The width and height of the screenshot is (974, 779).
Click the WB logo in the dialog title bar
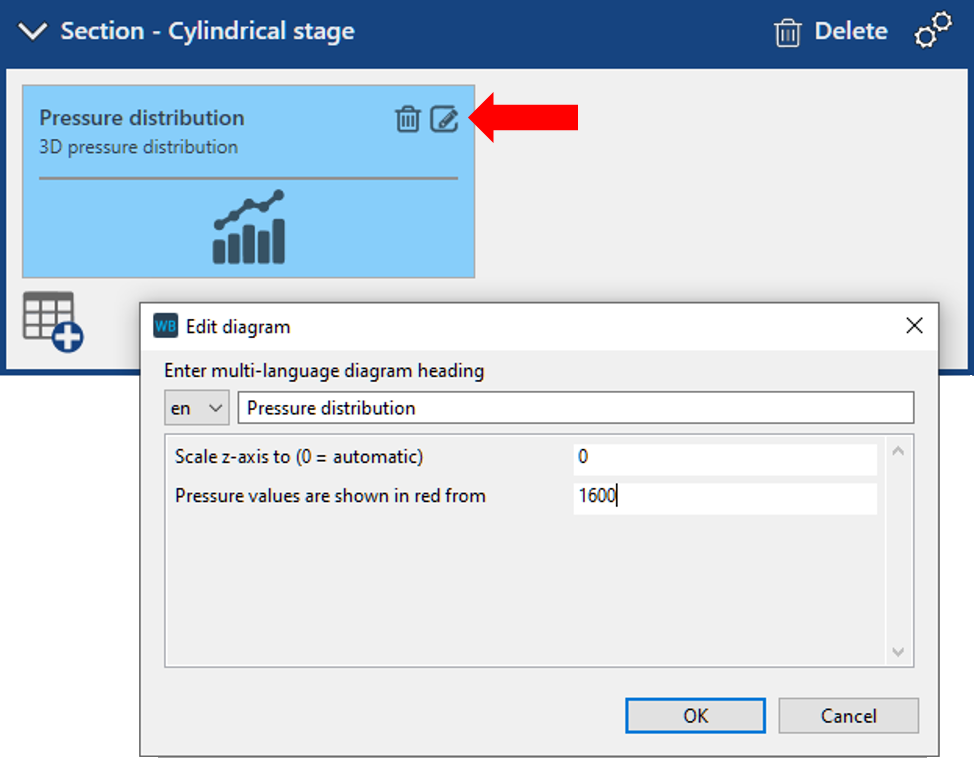[165, 327]
